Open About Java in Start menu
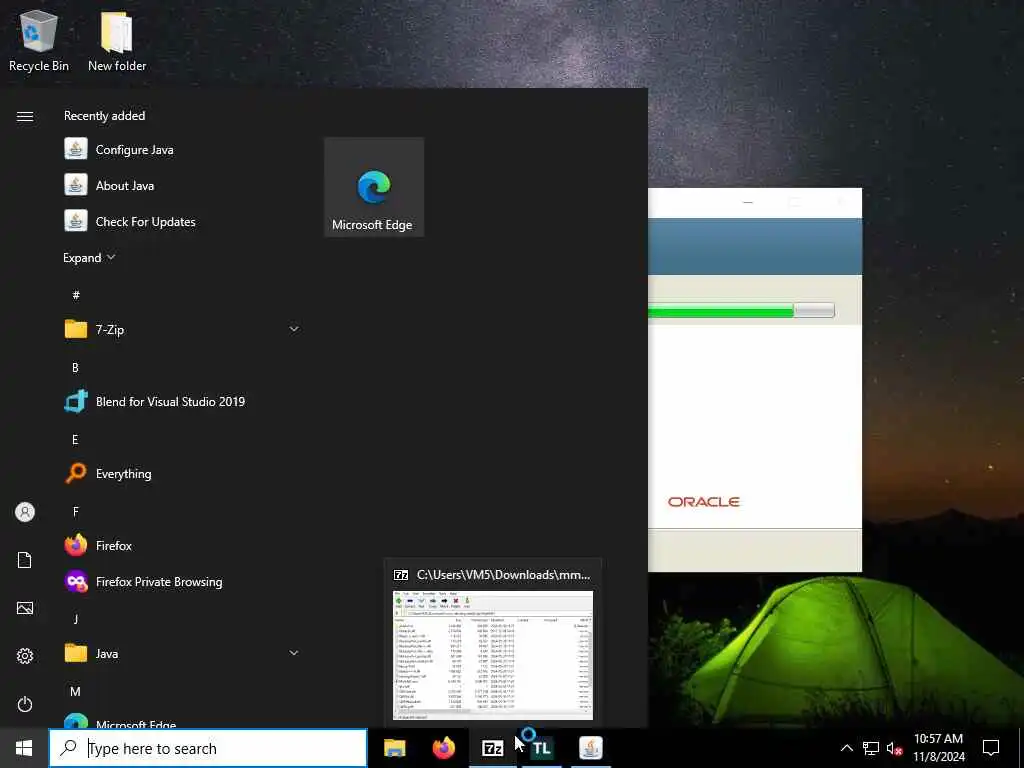The height and width of the screenshot is (768, 1024). click(182, 185)
